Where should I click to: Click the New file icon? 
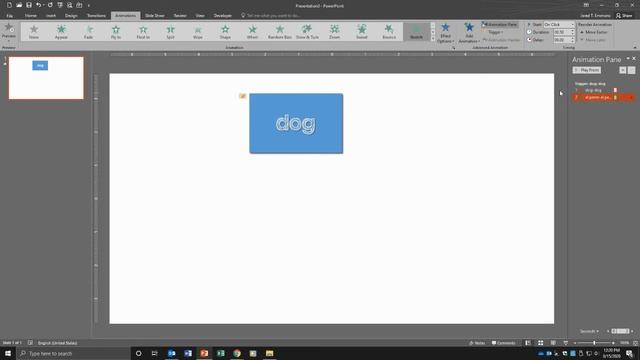coord(9,5)
